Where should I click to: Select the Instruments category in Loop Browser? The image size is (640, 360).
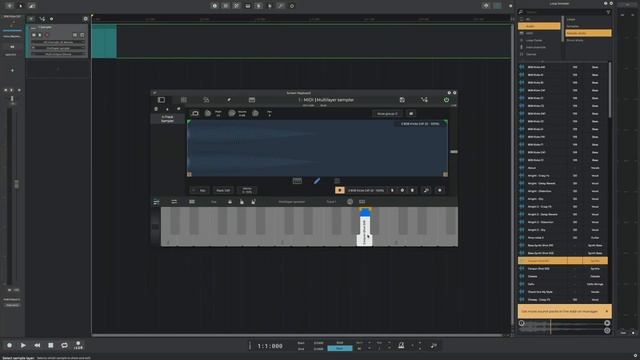539,47
